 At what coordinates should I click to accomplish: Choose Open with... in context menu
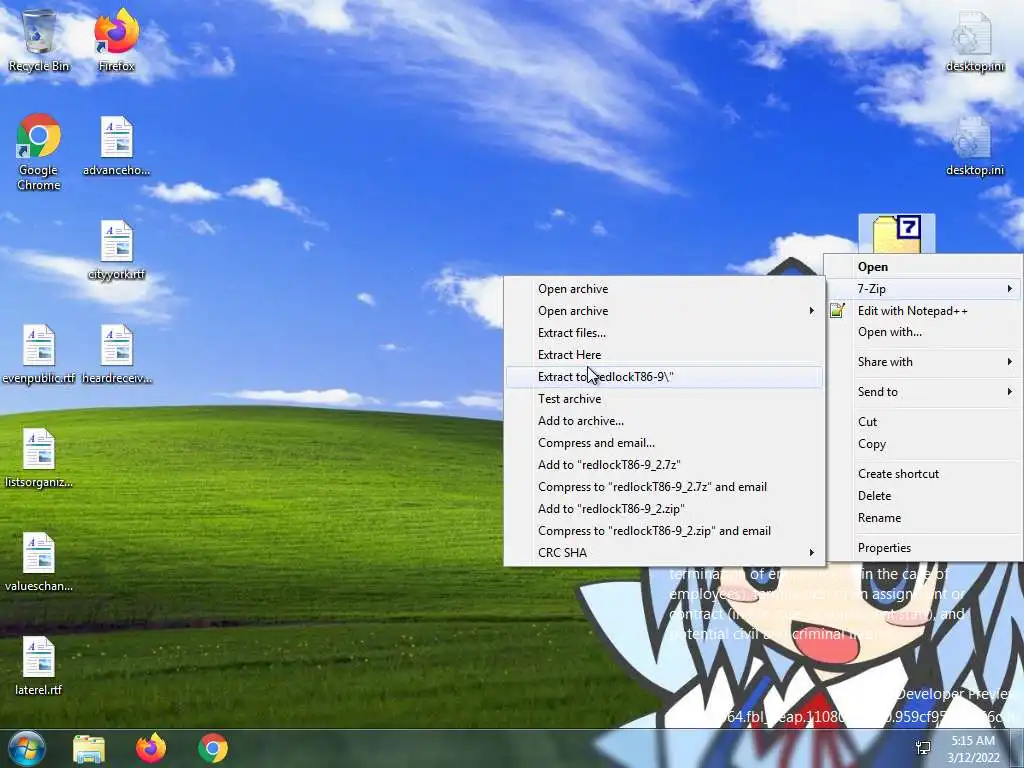pos(923,332)
